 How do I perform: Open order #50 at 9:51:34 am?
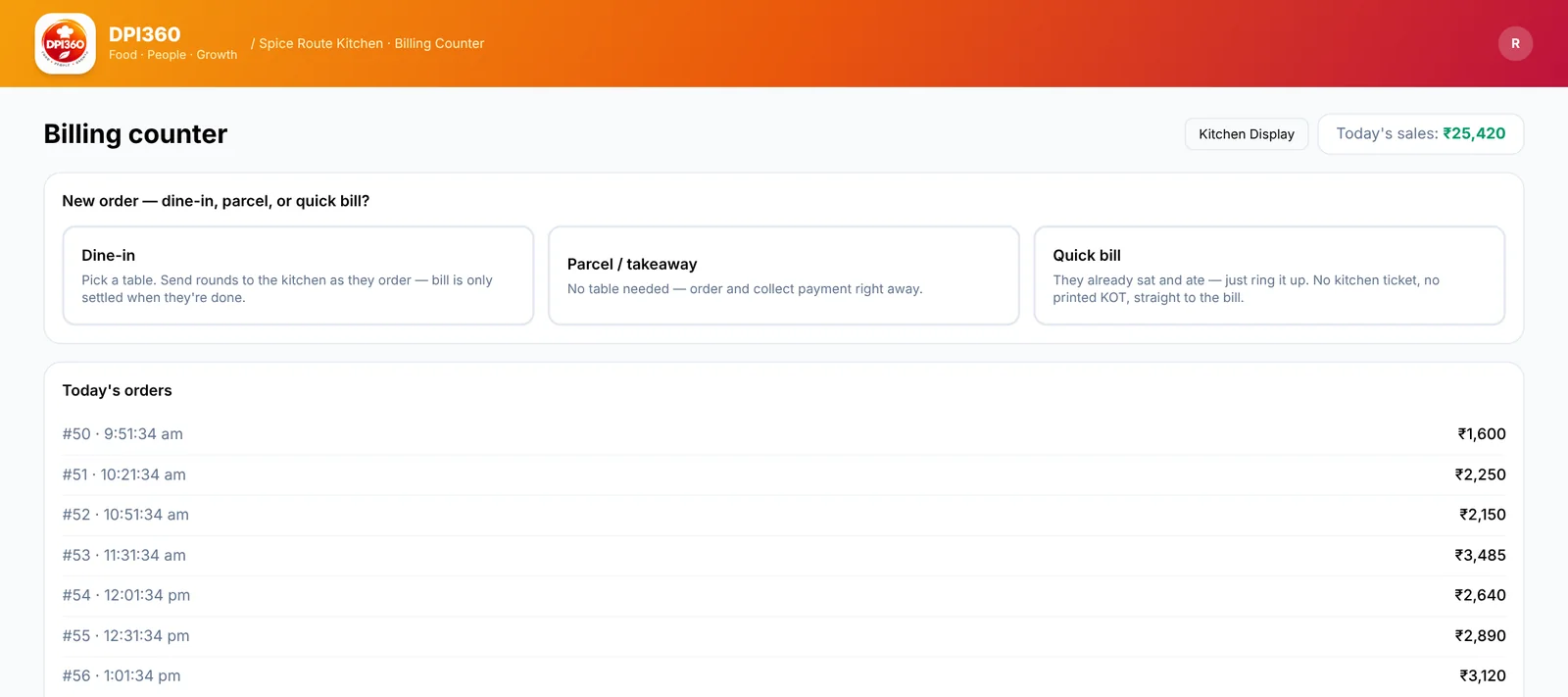pyautogui.click(x=784, y=434)
